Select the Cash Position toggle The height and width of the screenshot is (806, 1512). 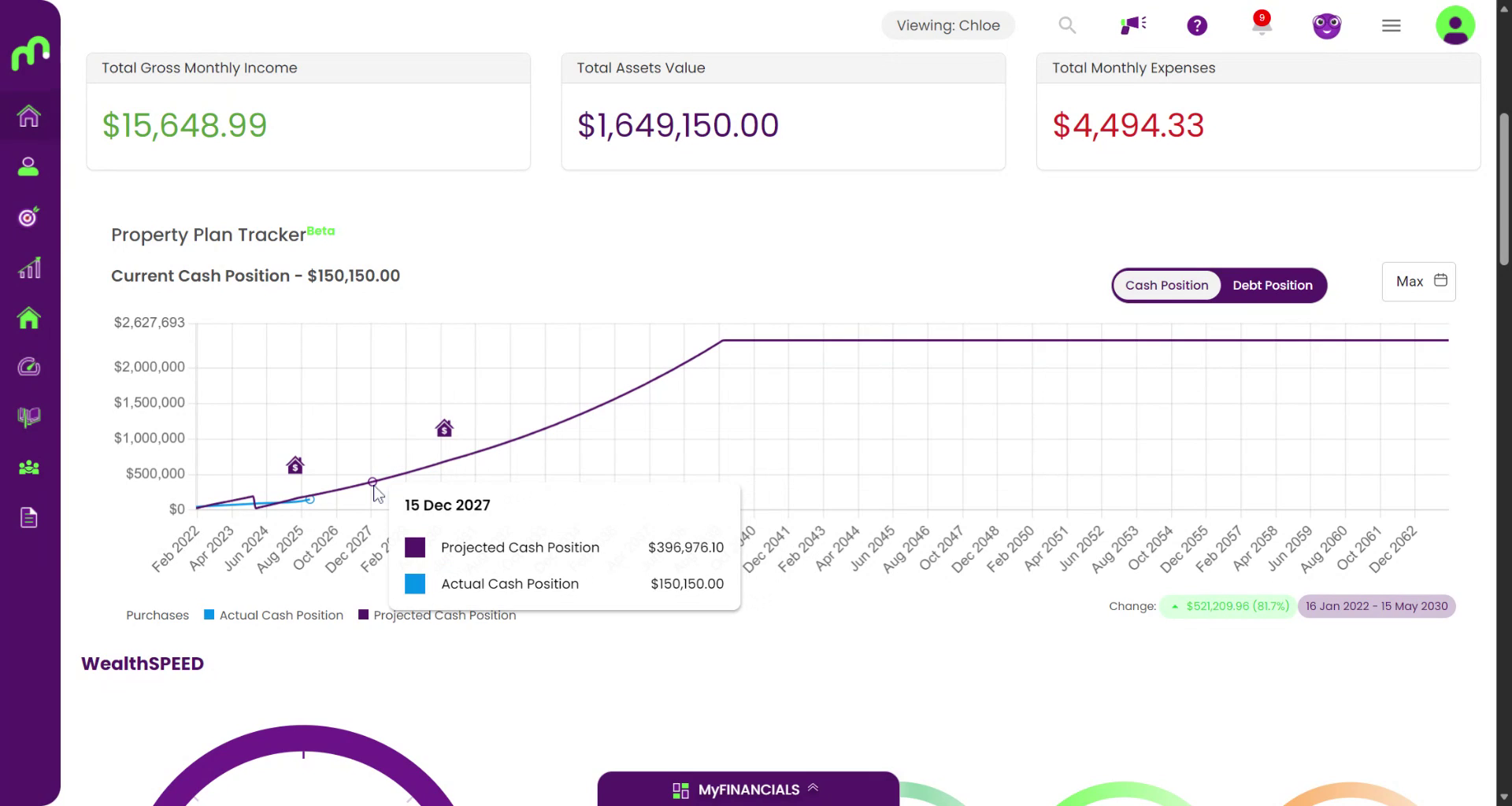point(1166,285)
